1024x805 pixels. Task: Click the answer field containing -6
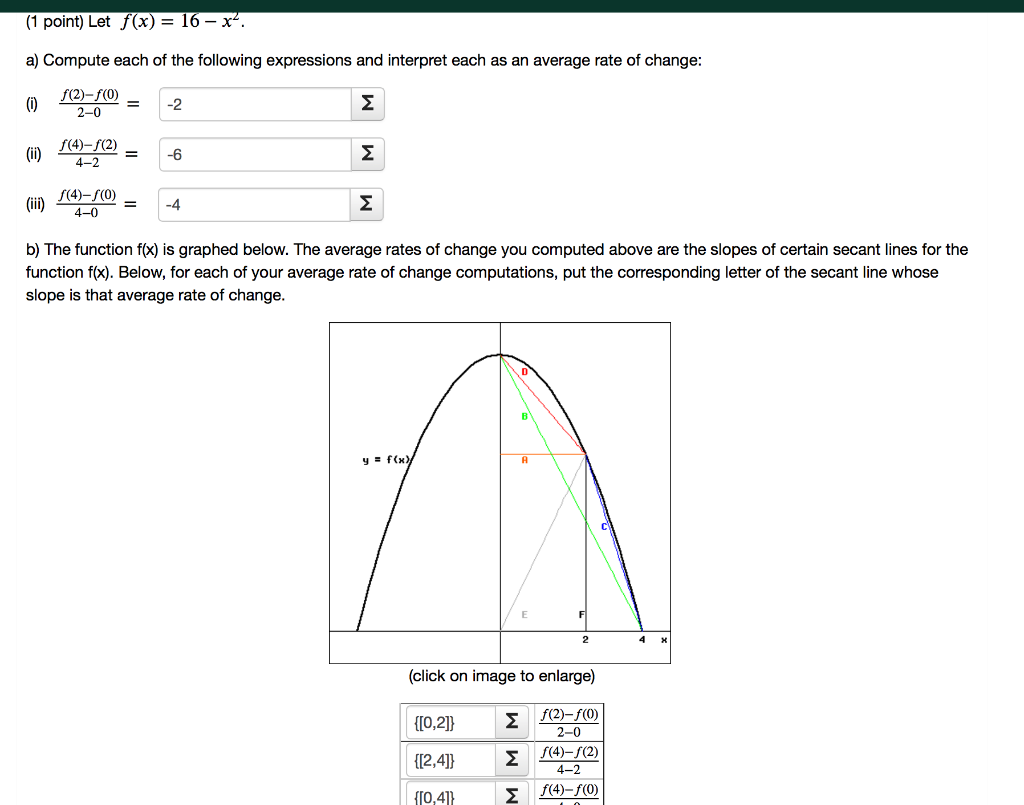click(x=255, y=153)
